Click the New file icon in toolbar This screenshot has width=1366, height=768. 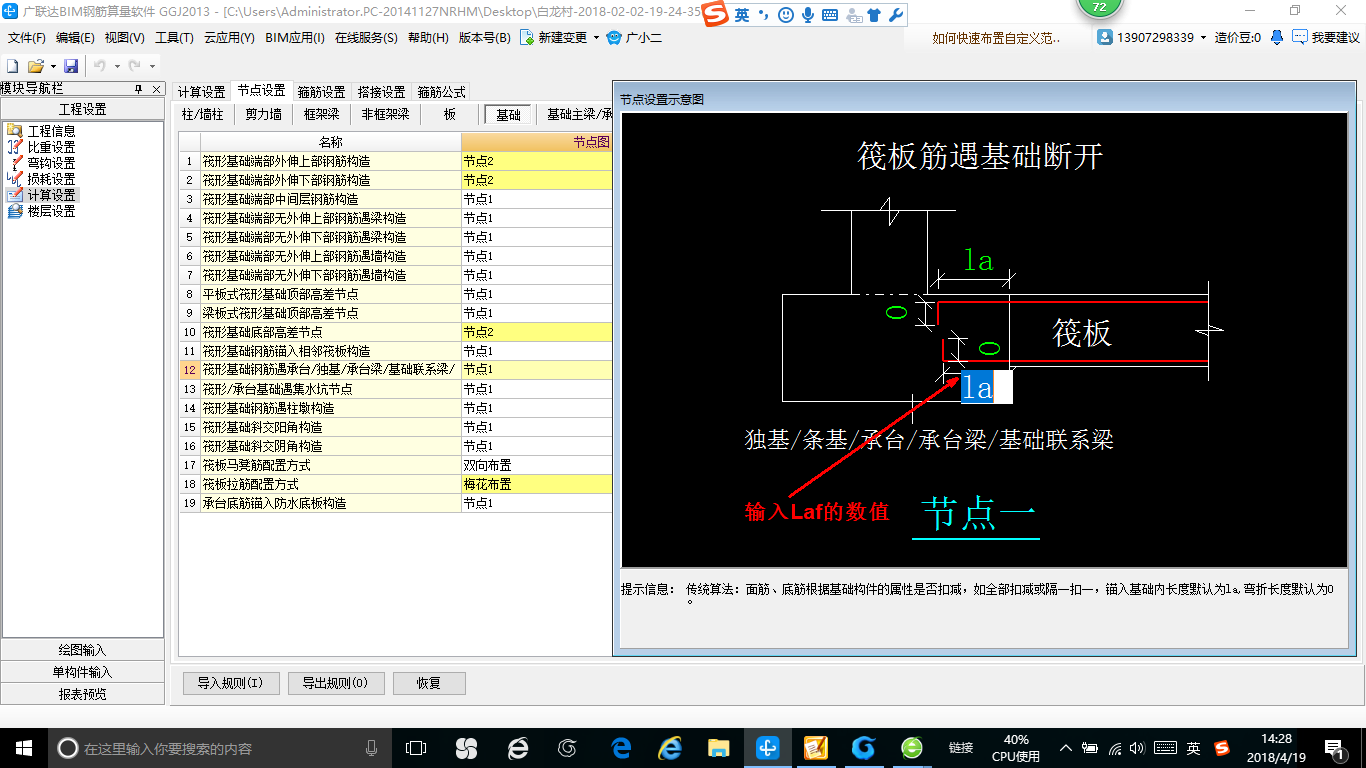point(13,66)
